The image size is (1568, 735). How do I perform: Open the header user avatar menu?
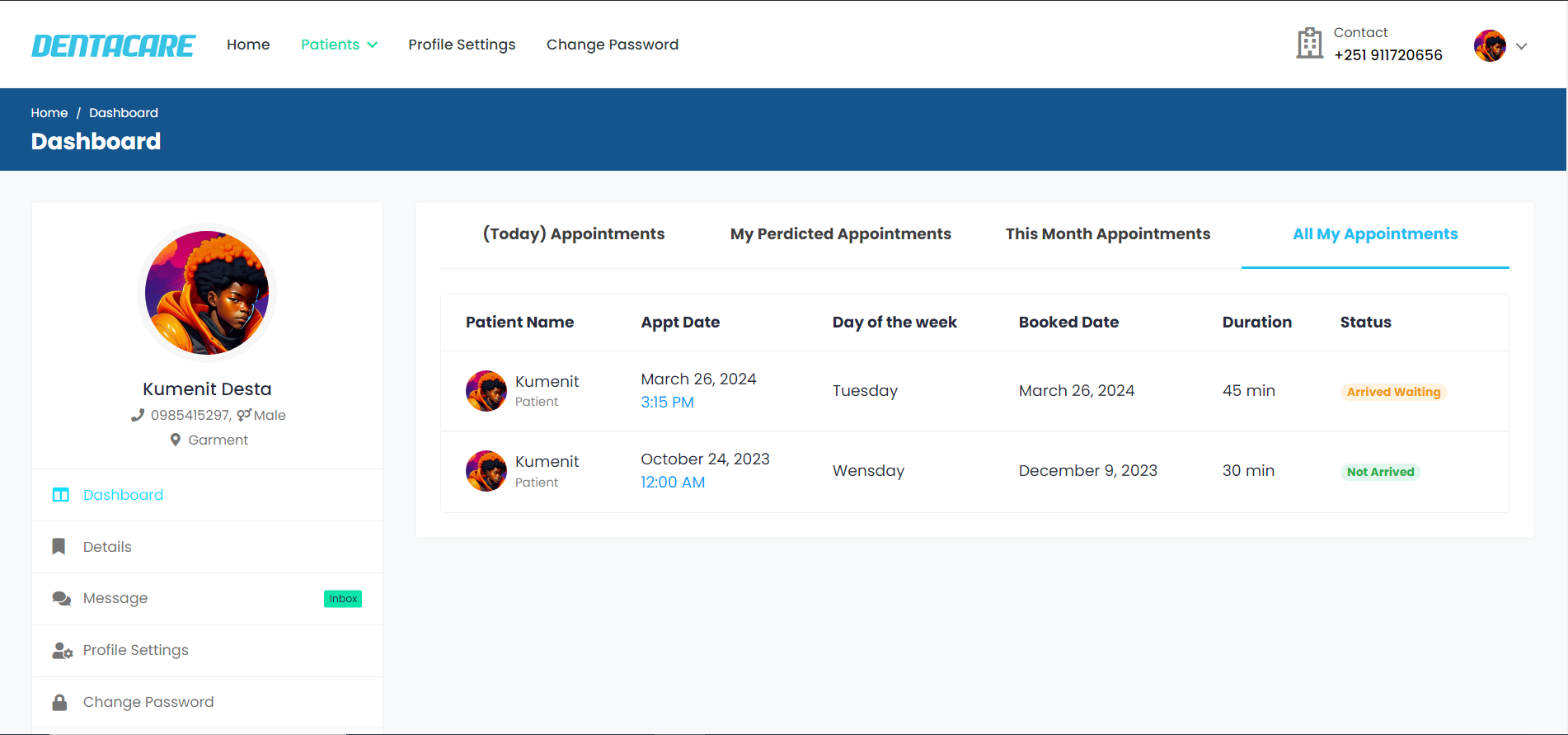(x=1490, y=46)
